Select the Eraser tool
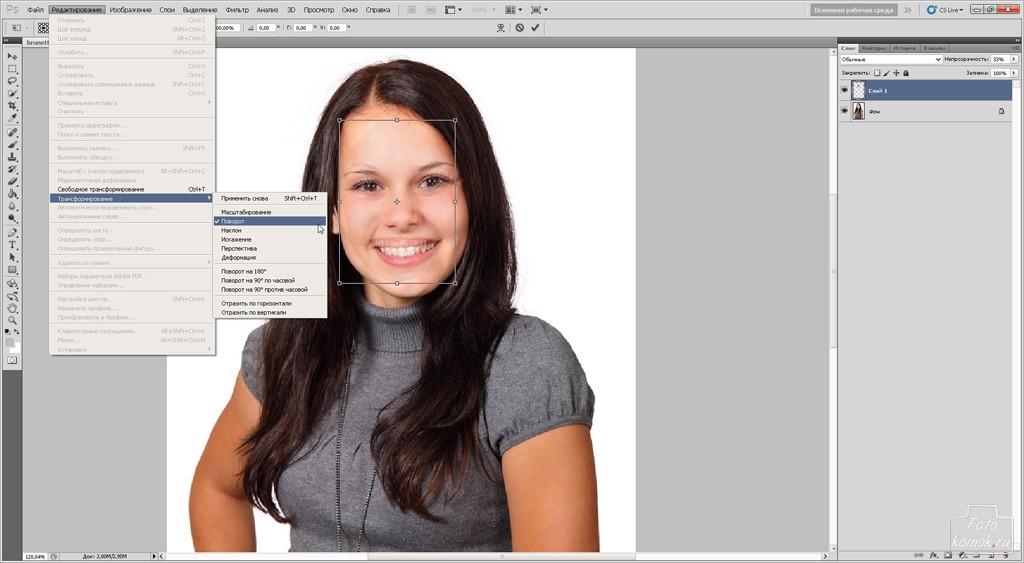 coord(12,182)
